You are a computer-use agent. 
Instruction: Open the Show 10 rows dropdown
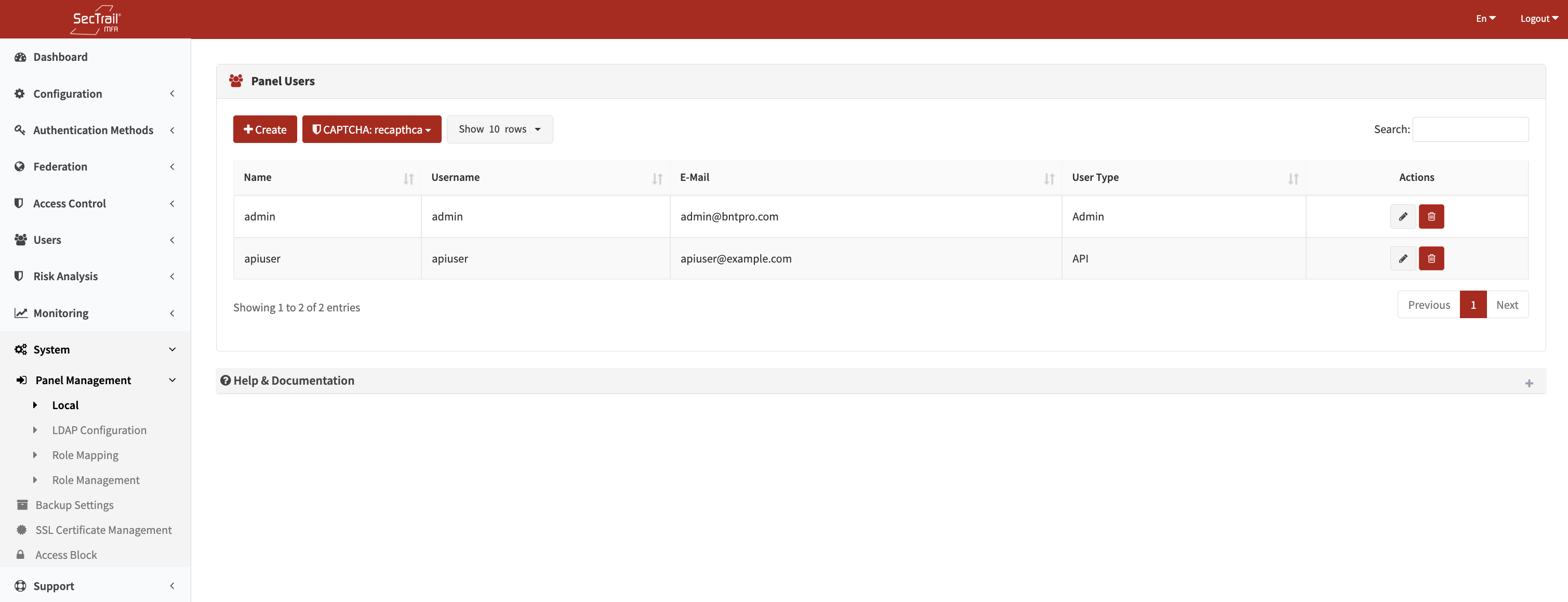pyautogui.click(x=499, y=129)
